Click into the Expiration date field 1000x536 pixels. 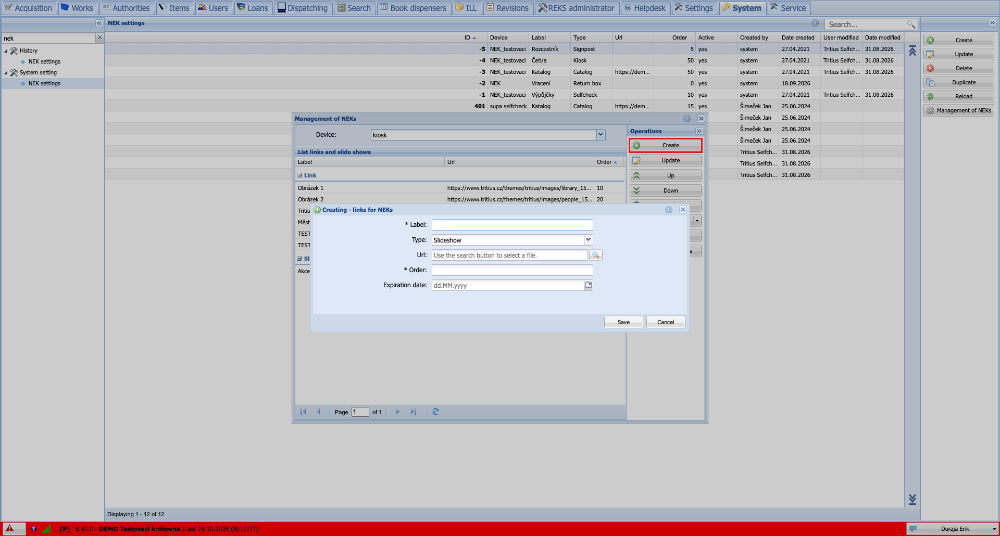tap(508, 285)
